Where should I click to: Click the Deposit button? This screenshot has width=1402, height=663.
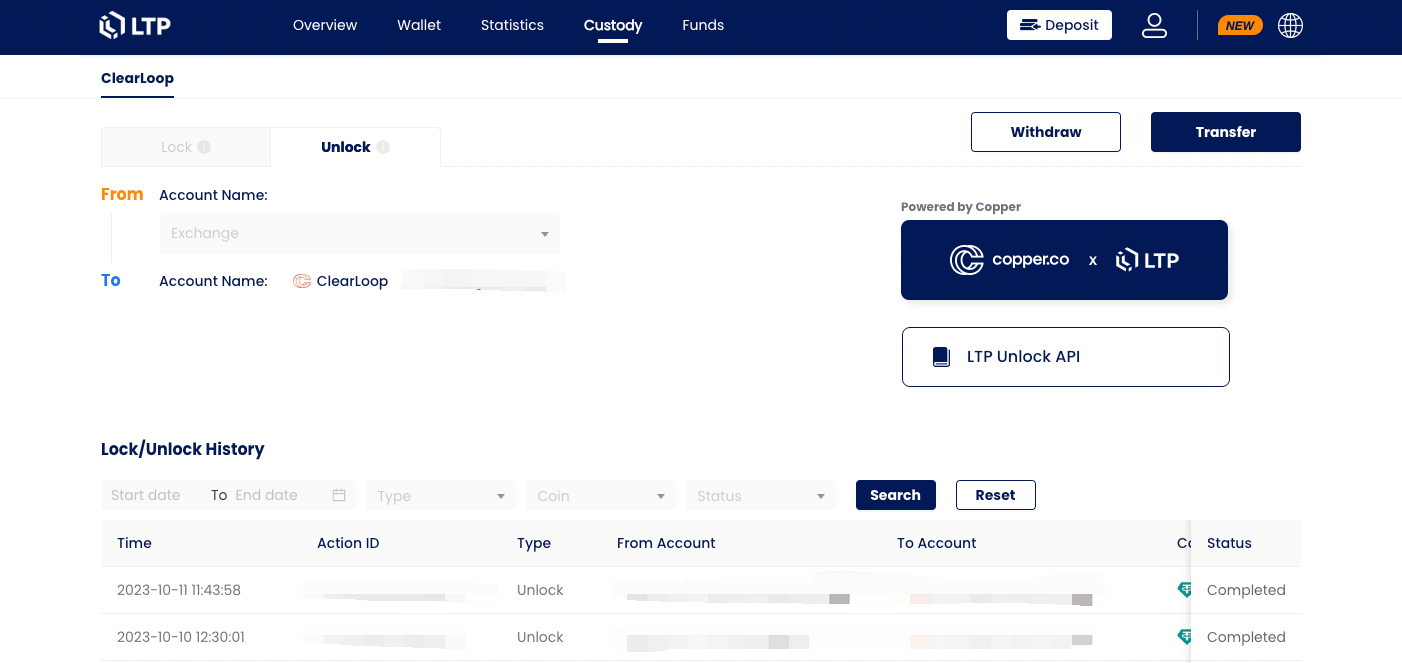coord(1059,25)
